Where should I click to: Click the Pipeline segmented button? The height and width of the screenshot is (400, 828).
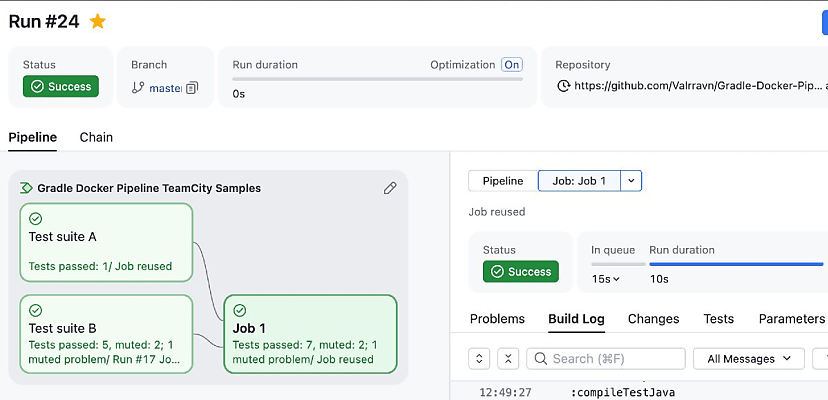click(503, 181)
